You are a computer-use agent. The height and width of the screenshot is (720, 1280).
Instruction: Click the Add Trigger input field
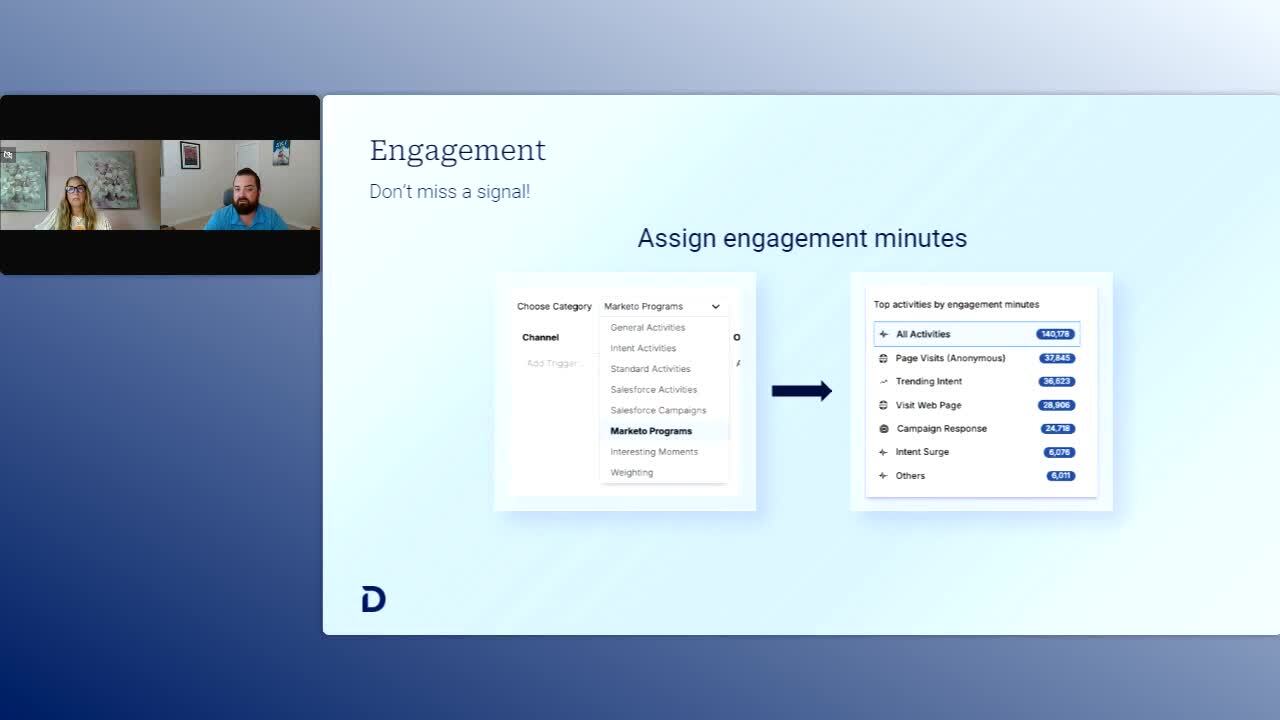coord(554,363)
